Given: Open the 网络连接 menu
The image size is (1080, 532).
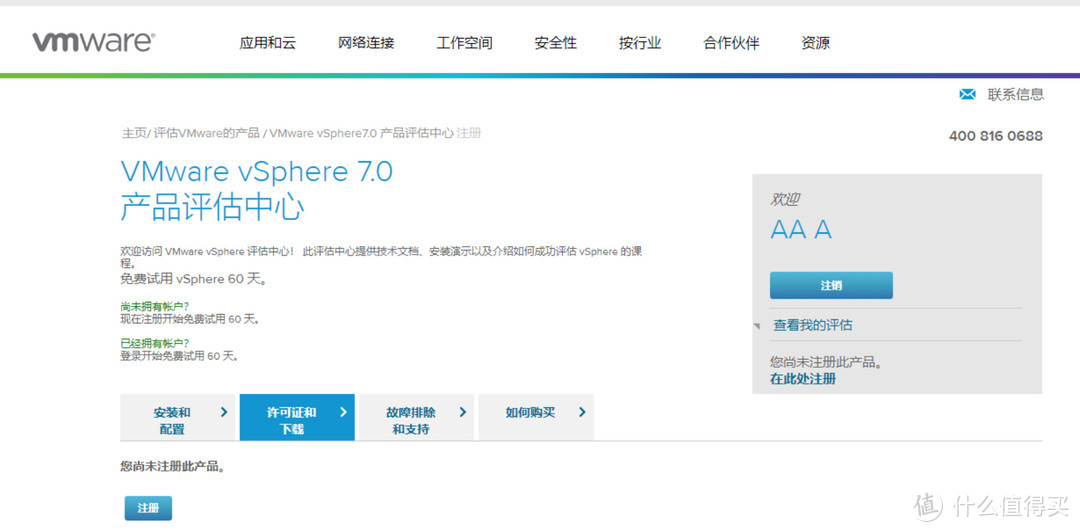Looking at the screenshot, I should (x=366, y=43).
